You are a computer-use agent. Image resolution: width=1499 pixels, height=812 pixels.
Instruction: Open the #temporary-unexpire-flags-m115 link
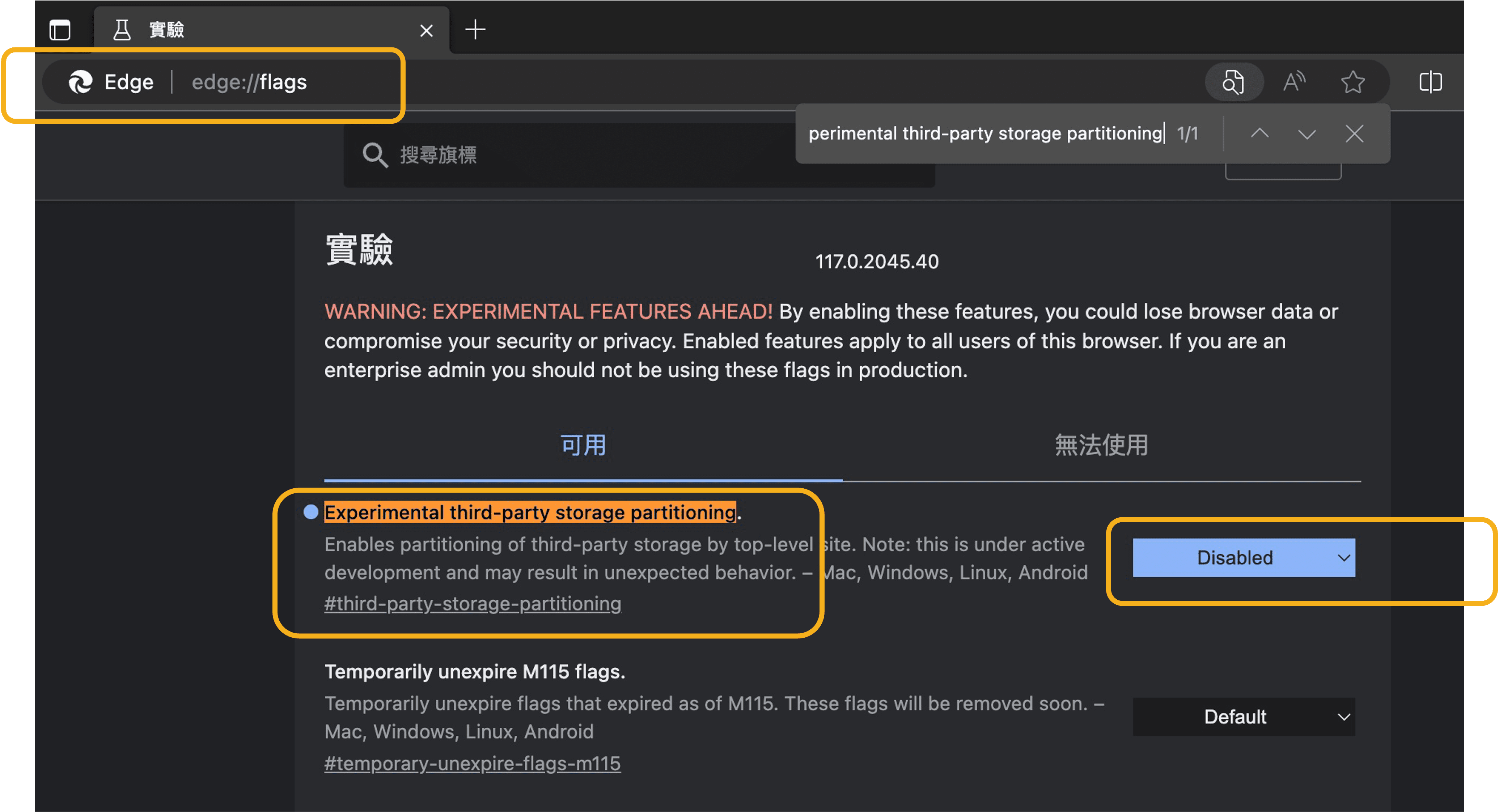click(x=473, y=763)
